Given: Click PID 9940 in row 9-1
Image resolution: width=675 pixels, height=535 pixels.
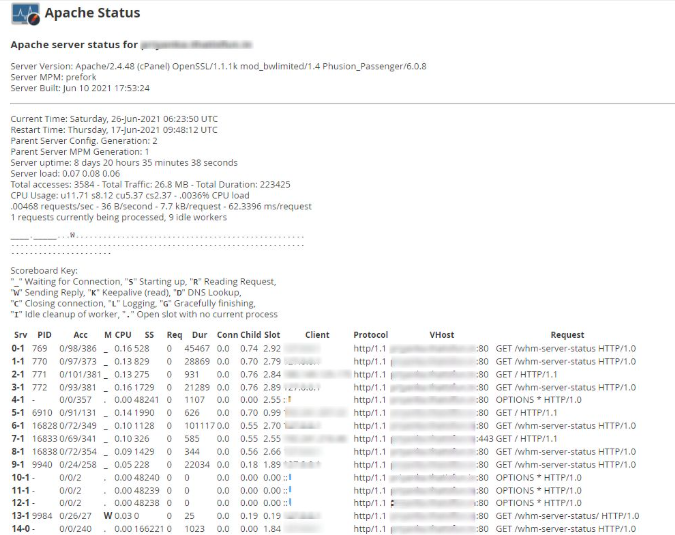Looking at the screenshot, I should 42,465.
